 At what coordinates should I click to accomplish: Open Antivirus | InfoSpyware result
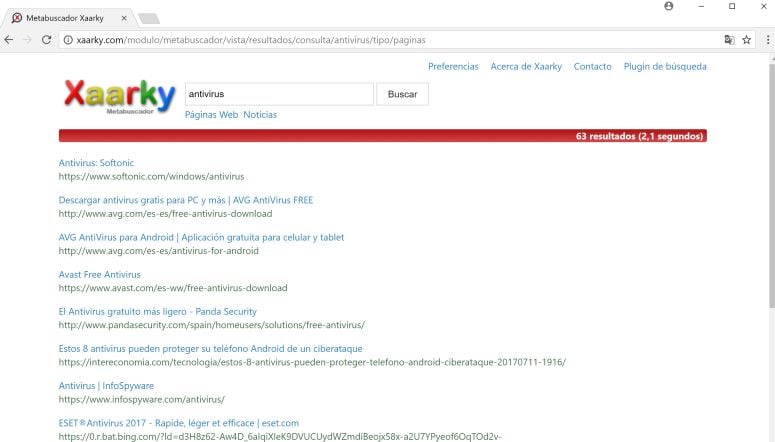[106, 386]
